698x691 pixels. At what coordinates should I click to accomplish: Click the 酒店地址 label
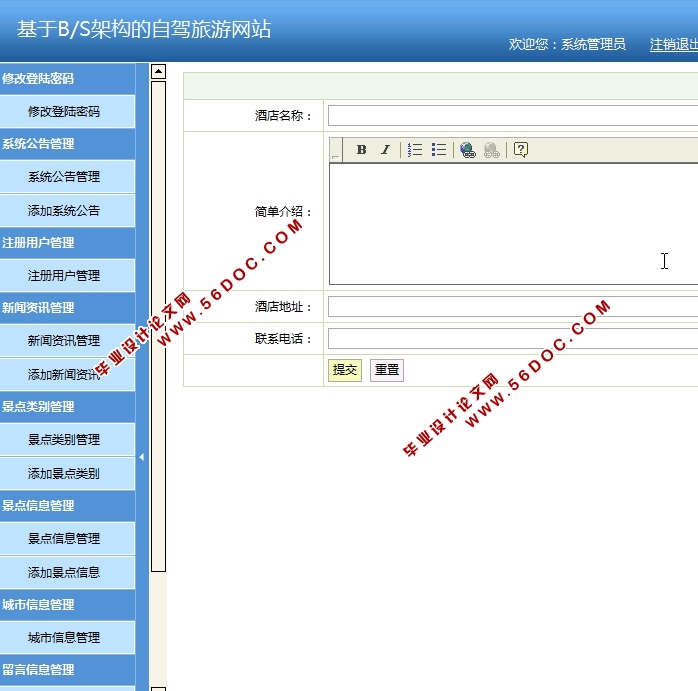[283, 307]
